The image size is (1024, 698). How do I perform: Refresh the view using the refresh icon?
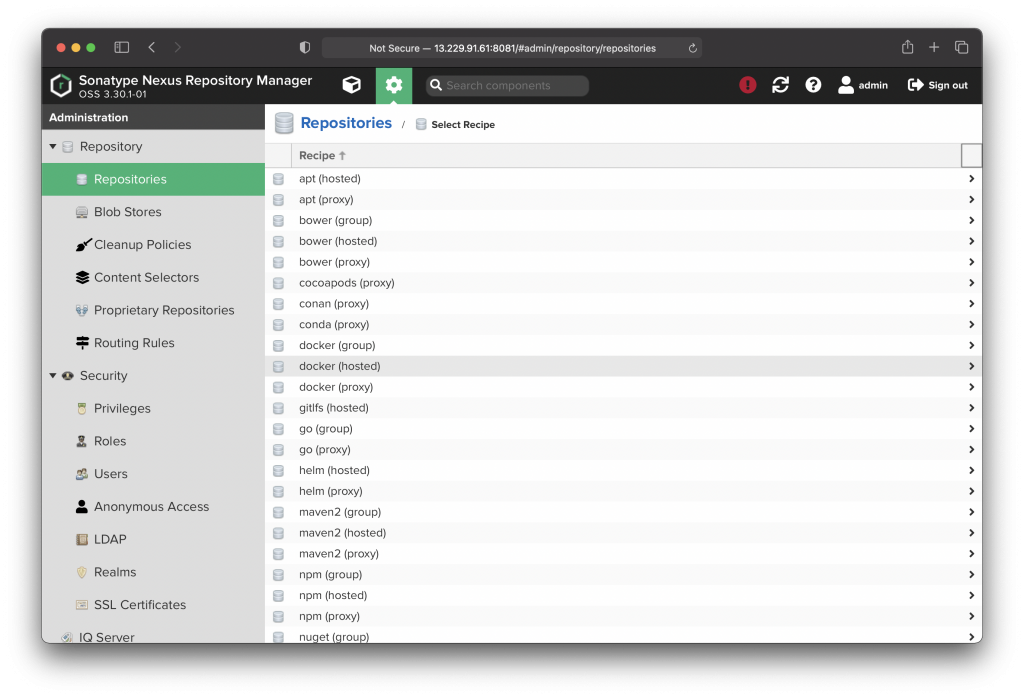(780, 85)
